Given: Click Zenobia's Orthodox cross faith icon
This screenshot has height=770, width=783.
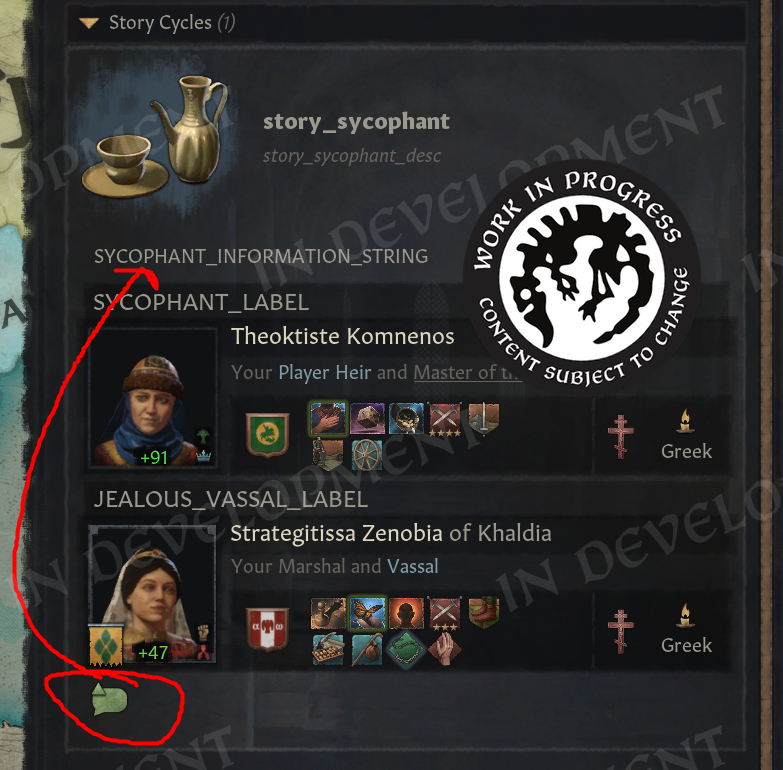Looking at the screenshot, I should (620, 631).
